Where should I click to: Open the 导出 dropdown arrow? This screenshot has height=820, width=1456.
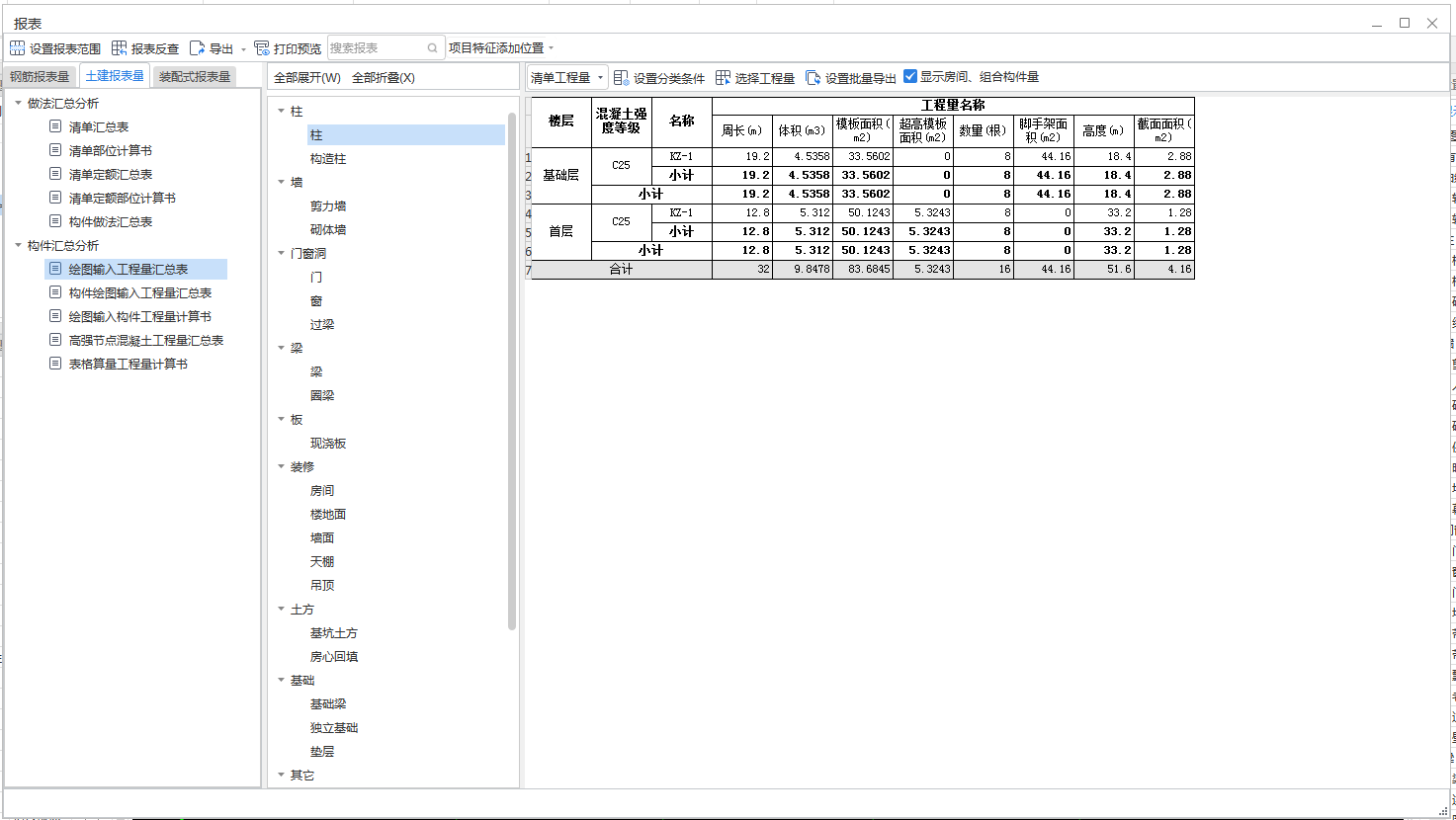click(x=243, y=49)
